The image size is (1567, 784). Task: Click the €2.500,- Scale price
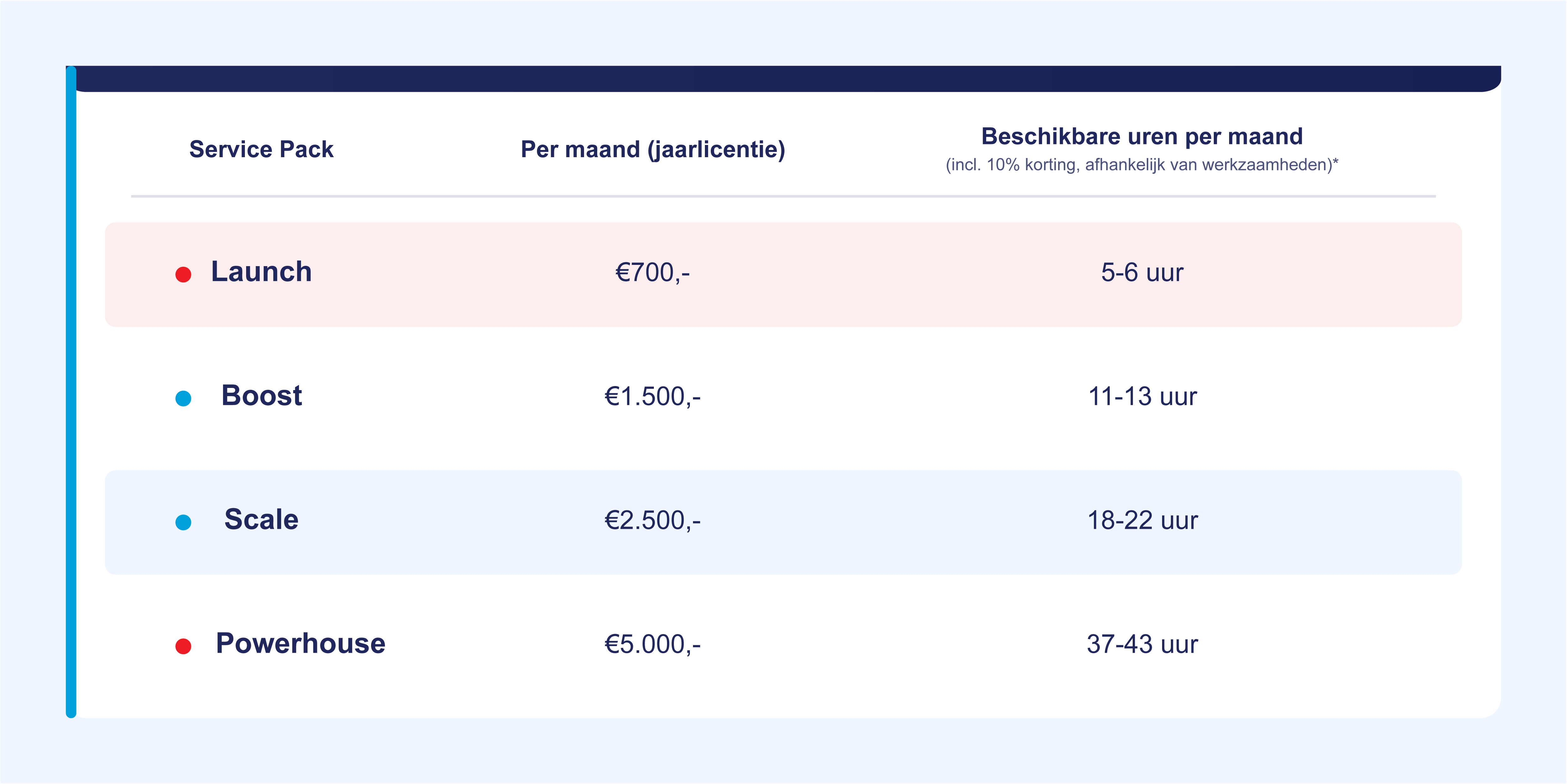coord(653,521)
